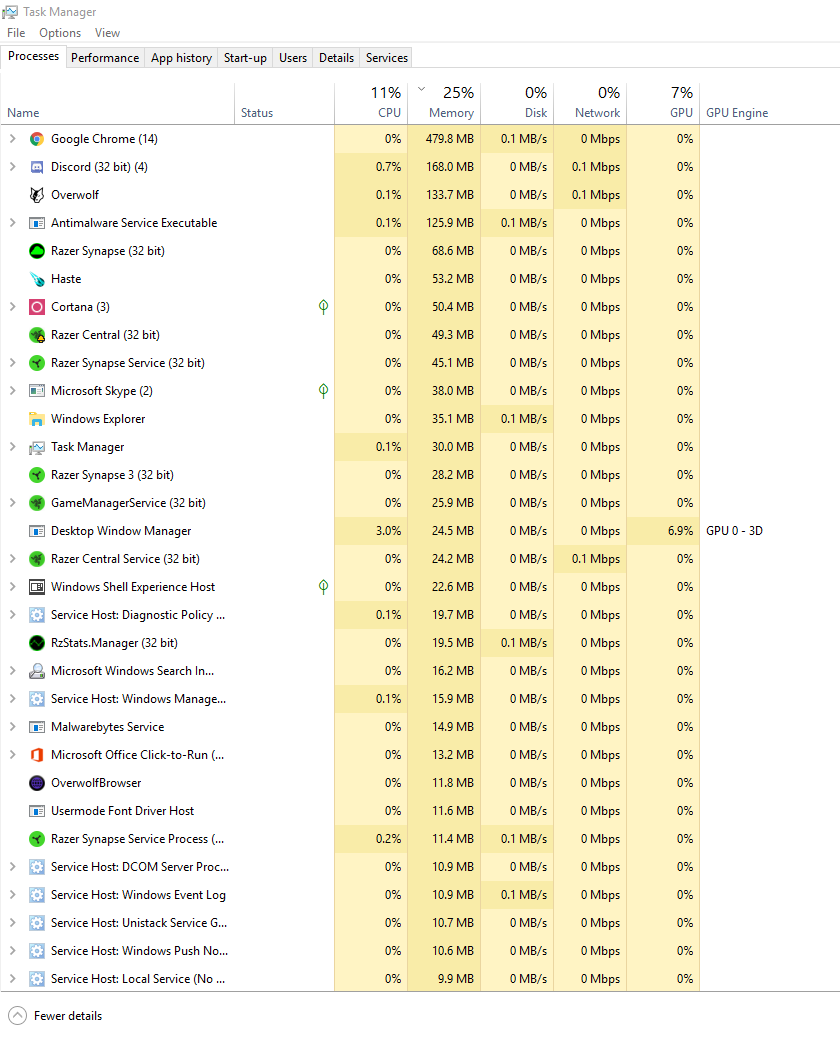Open the Users tab
840x1040 pixels.
(293, 58)
